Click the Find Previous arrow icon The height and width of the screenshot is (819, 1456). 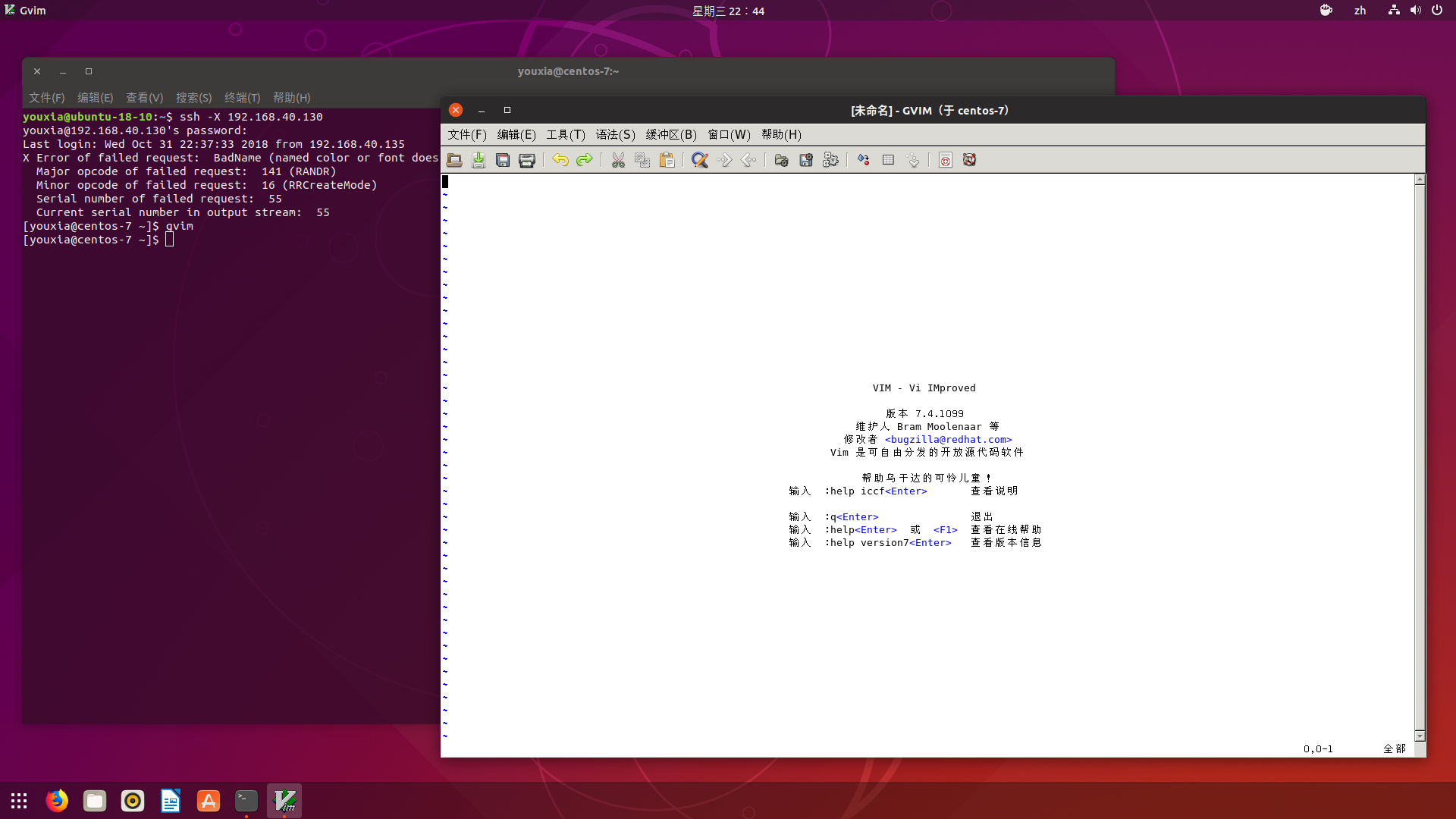point(748,160)
